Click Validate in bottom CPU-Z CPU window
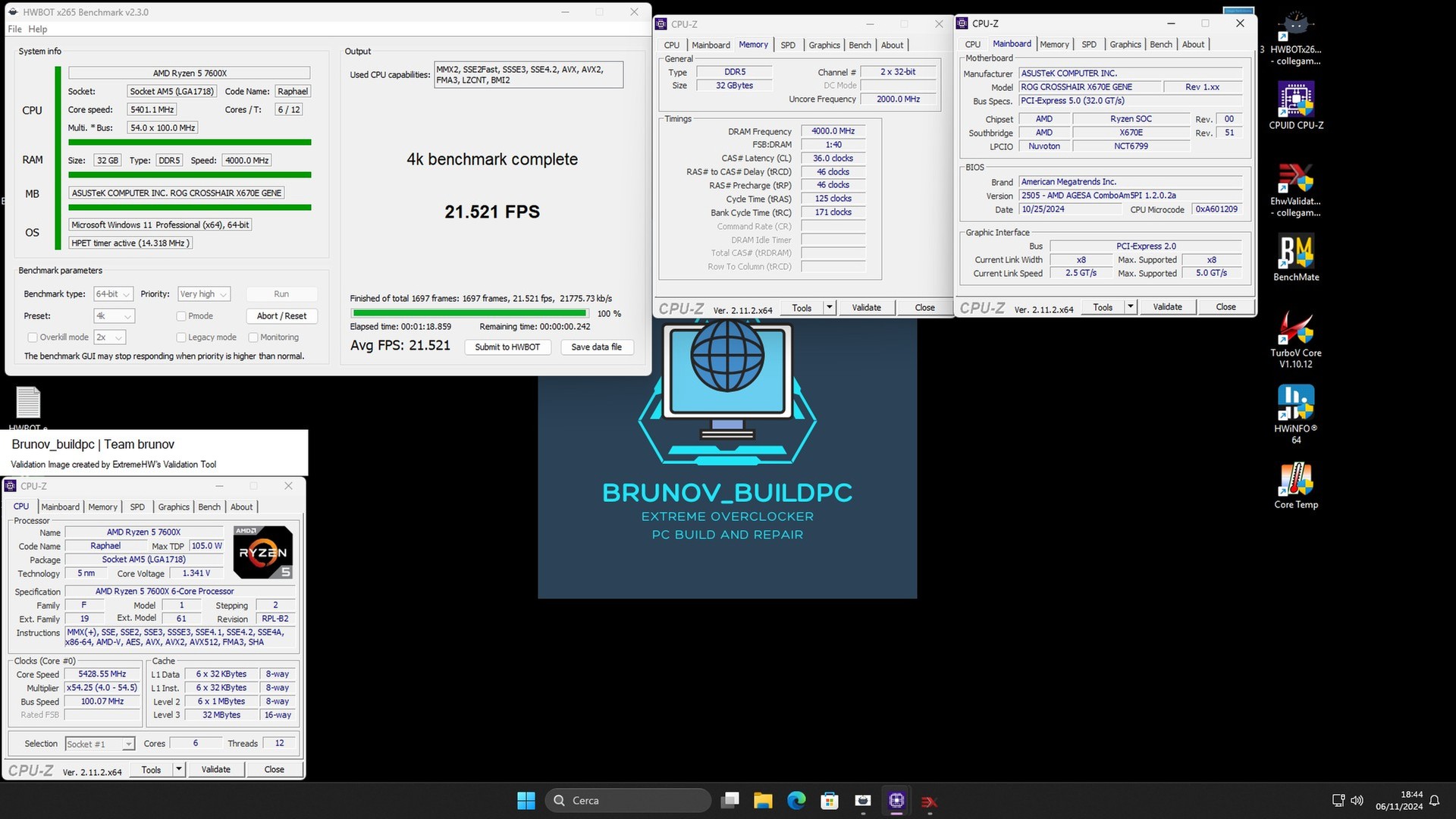This screenshot has width=1456, height=819. (215, 769)
